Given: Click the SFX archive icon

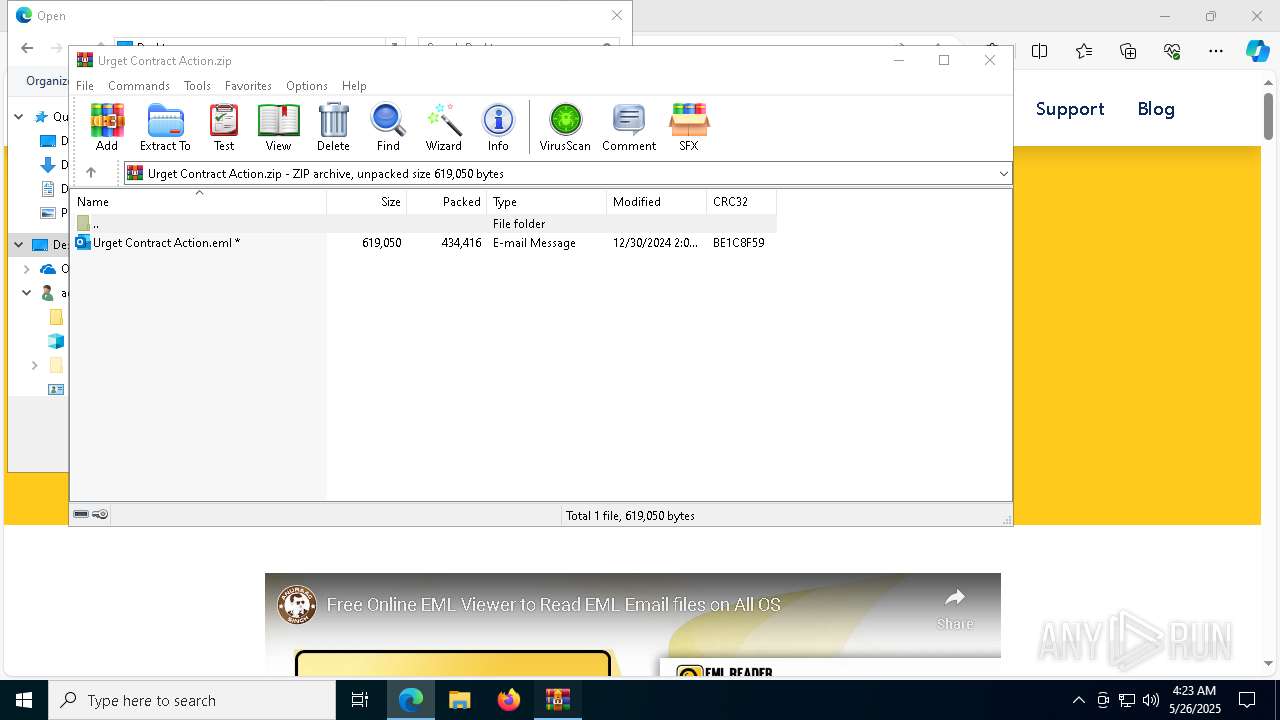Looking at the screenshot, I should coord(689,127).
